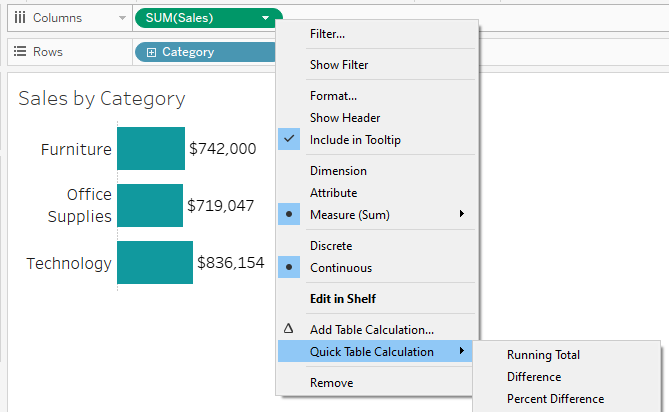
Task: Open the Format... option
Action: click(x=333, y=96)
